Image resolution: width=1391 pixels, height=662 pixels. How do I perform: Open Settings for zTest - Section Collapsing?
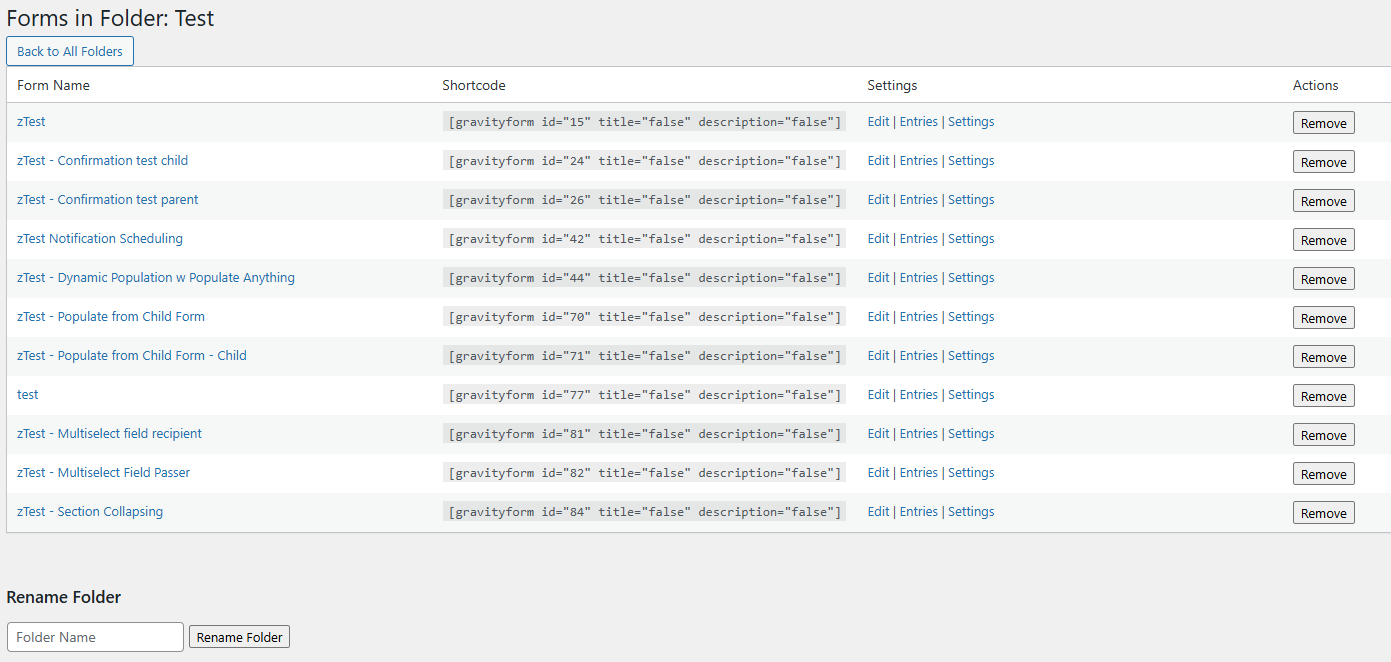[x=970, y=512]
